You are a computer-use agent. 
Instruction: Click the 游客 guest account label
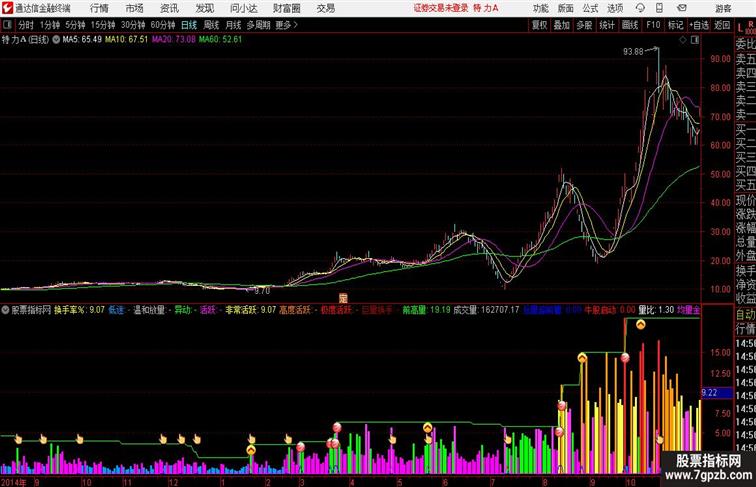coord(723,8)
